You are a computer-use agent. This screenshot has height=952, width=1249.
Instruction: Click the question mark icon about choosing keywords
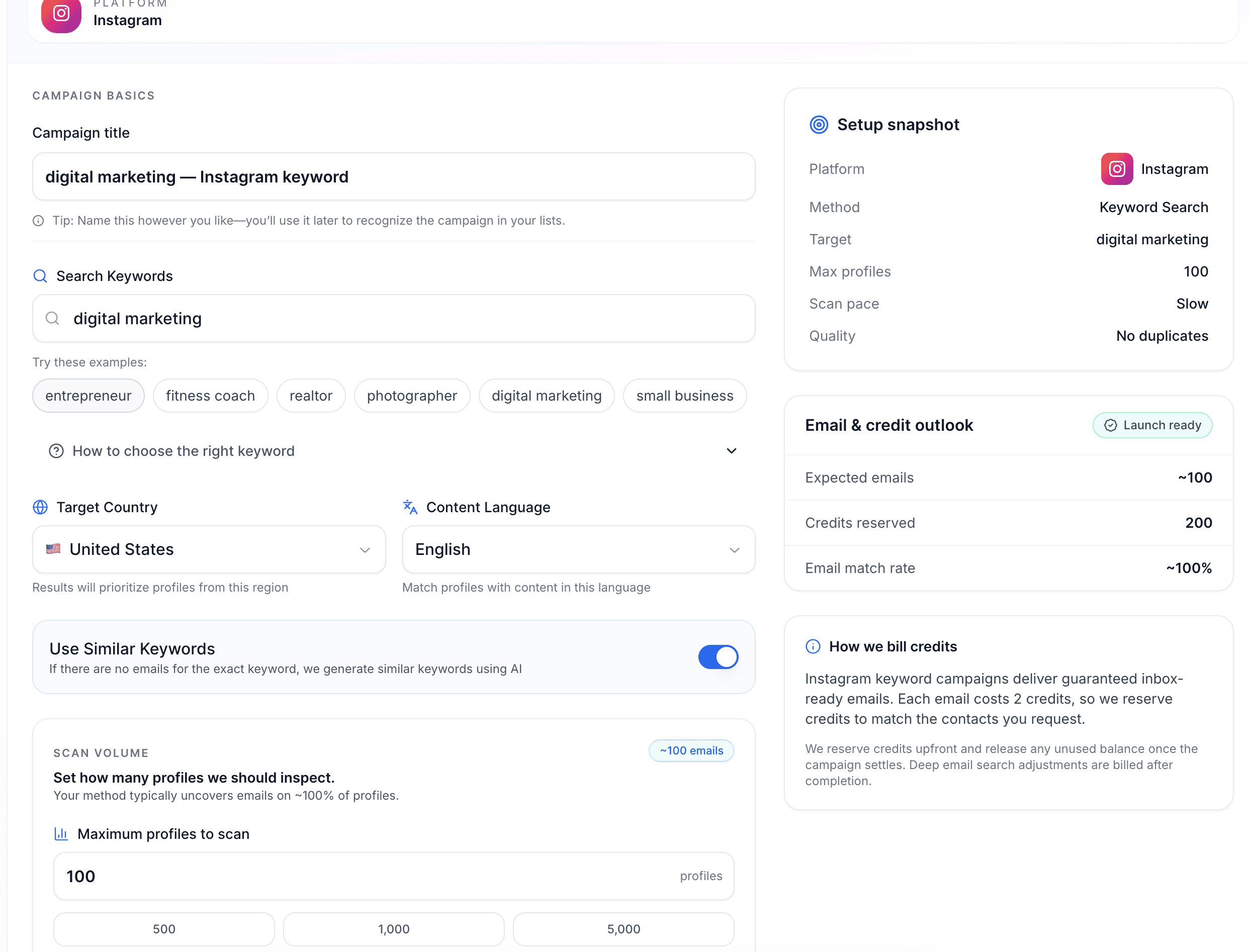tap(56, 450)
